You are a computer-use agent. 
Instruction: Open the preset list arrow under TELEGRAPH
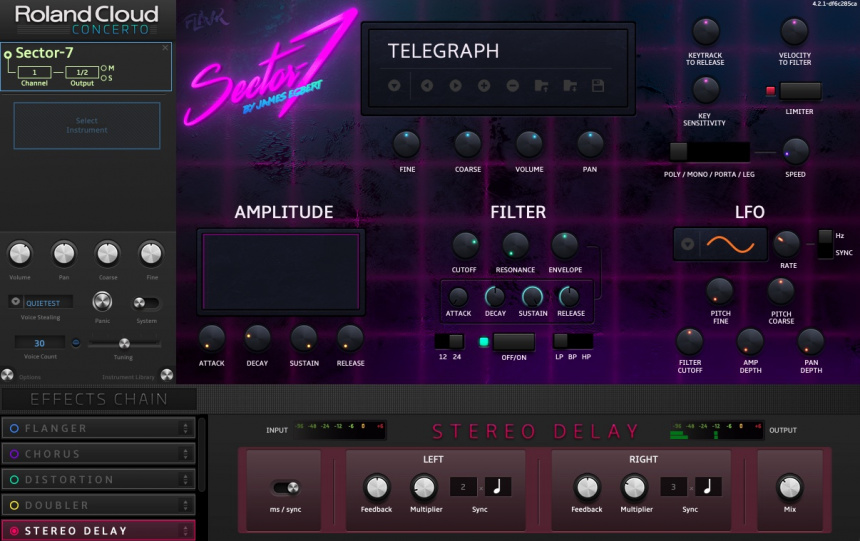click(x=394, y=86)
